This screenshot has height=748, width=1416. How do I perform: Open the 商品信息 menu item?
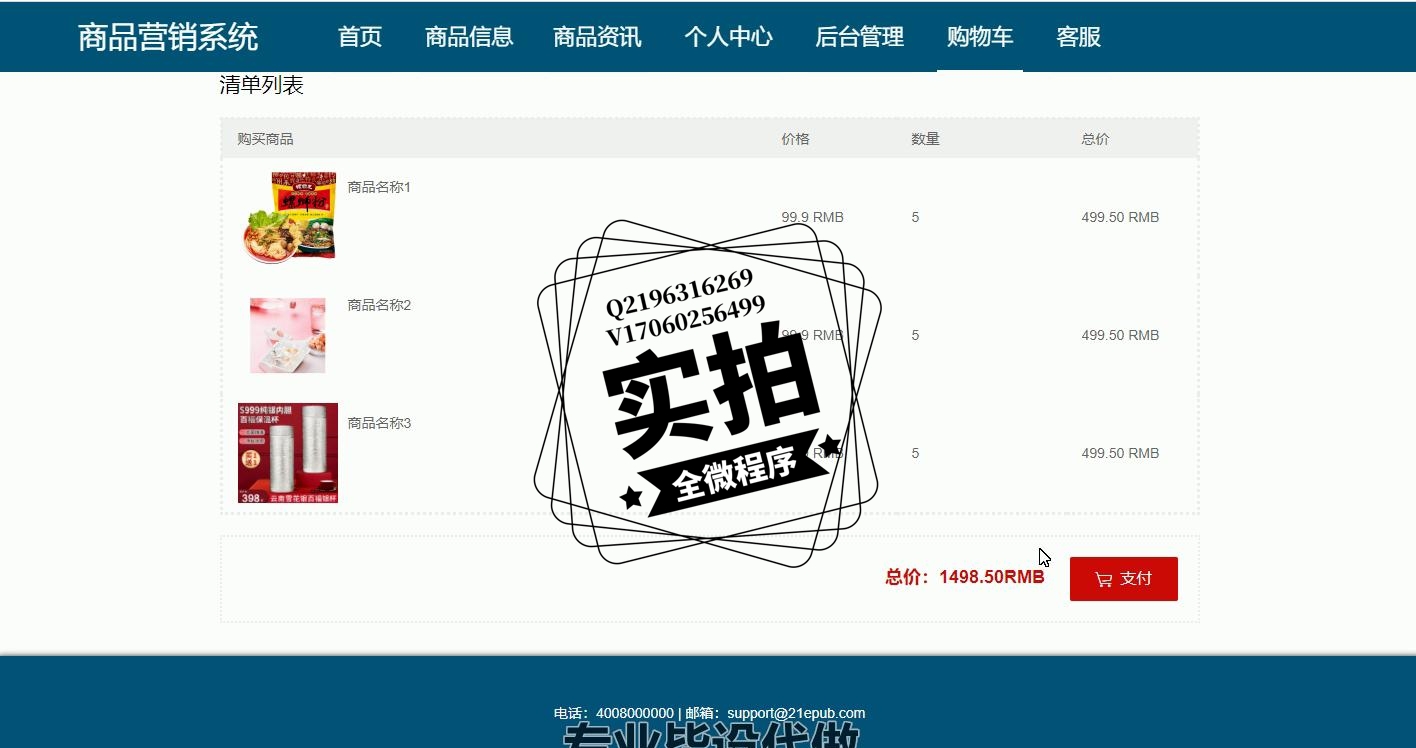click(x=469, y=37)
